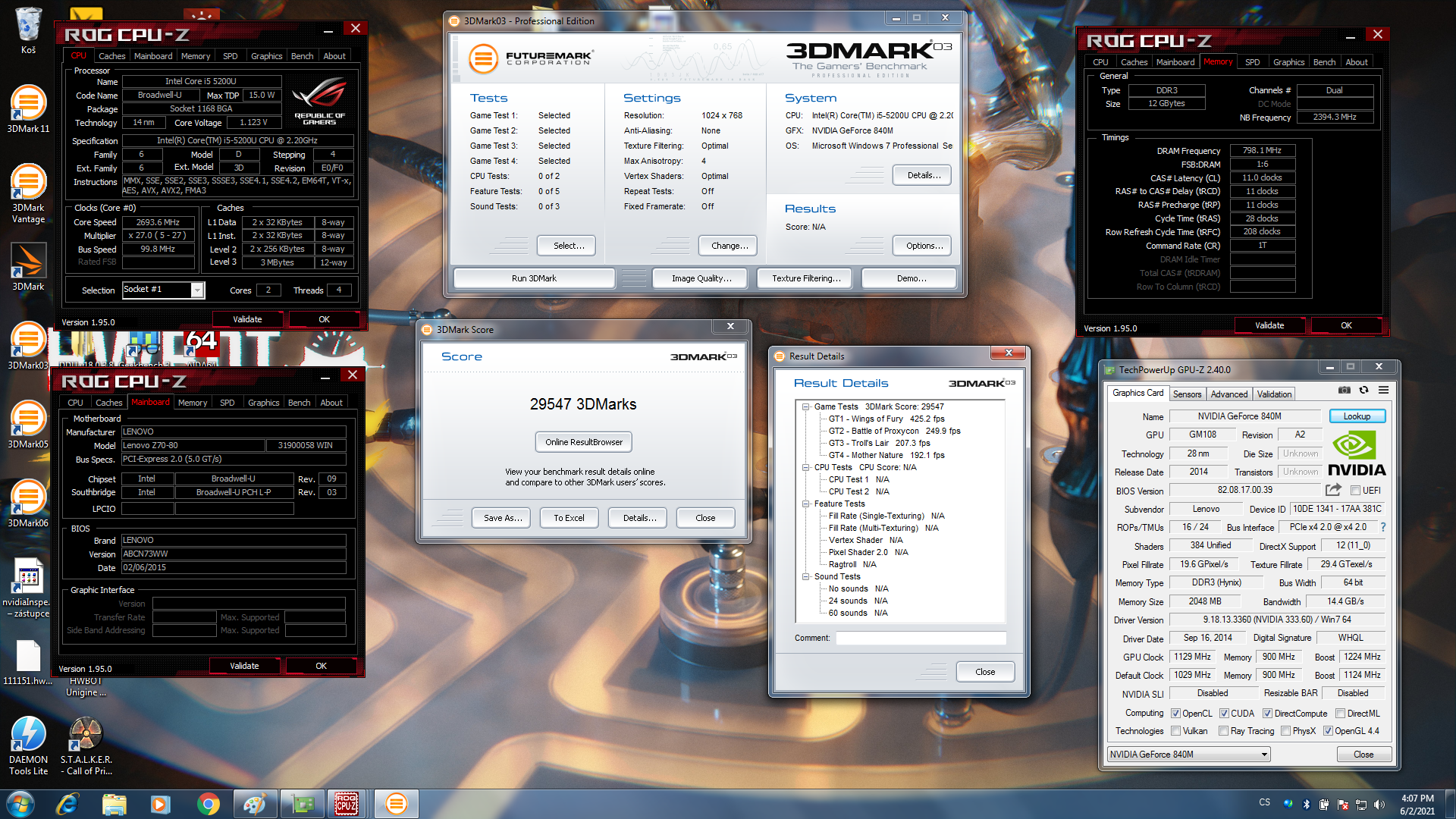The image size is (1456, 819).
Task: Collapse the Feature Tests tree node
Action: click(805, 504)
